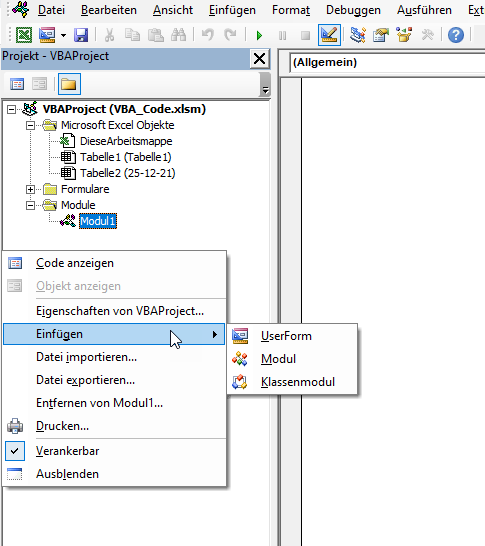Viewport: 485px width, 546px height.
Task: Toggle the Design Mode toolbar icon
Action: click(x=329, y=35)
